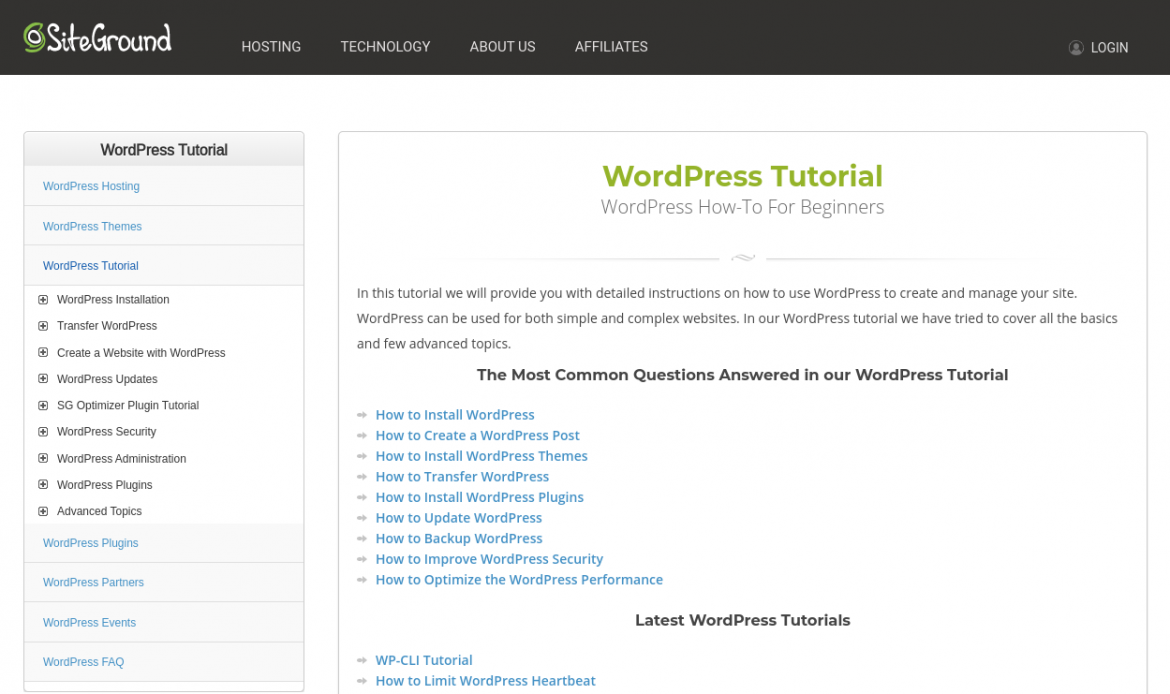This screenshot has width=1170, height=694.
Task: Open WordPress Hosting in the sidebar
Action: 91,186
